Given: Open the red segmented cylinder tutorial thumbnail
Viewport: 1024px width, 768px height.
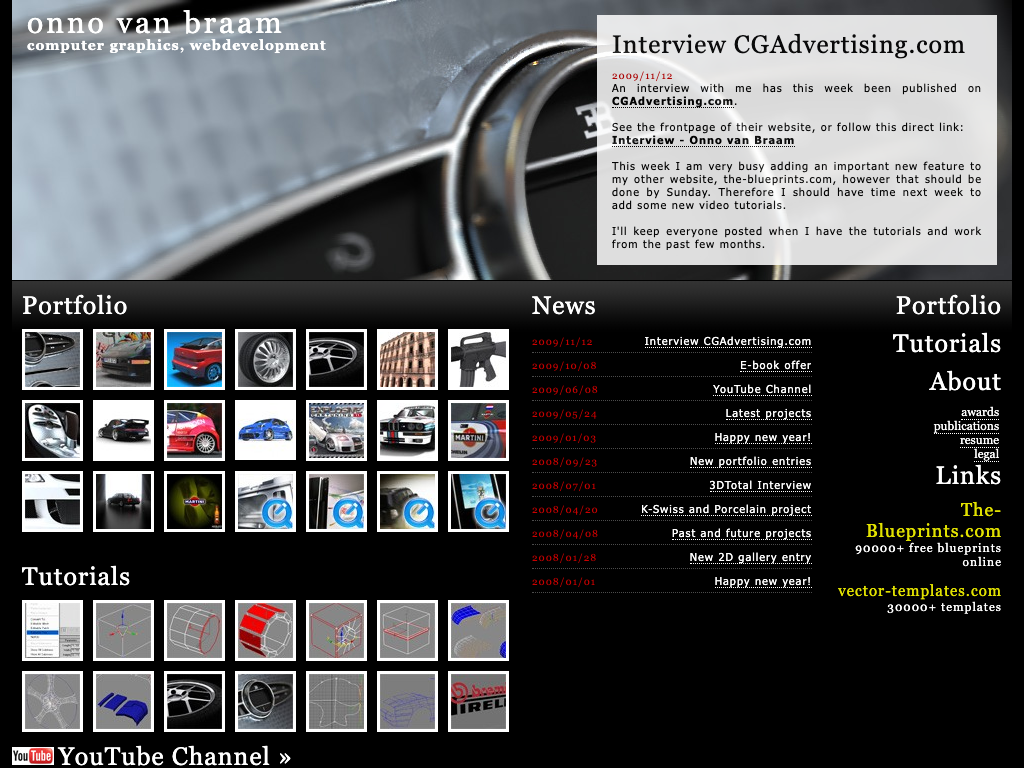Looking at the screenshot, I should click(x=266, y=630).
